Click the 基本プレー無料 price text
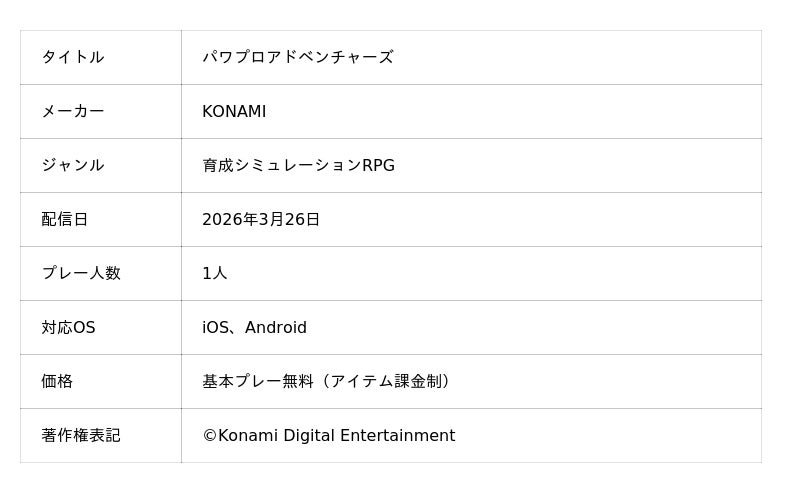800x493 pixels. (258, 381)
